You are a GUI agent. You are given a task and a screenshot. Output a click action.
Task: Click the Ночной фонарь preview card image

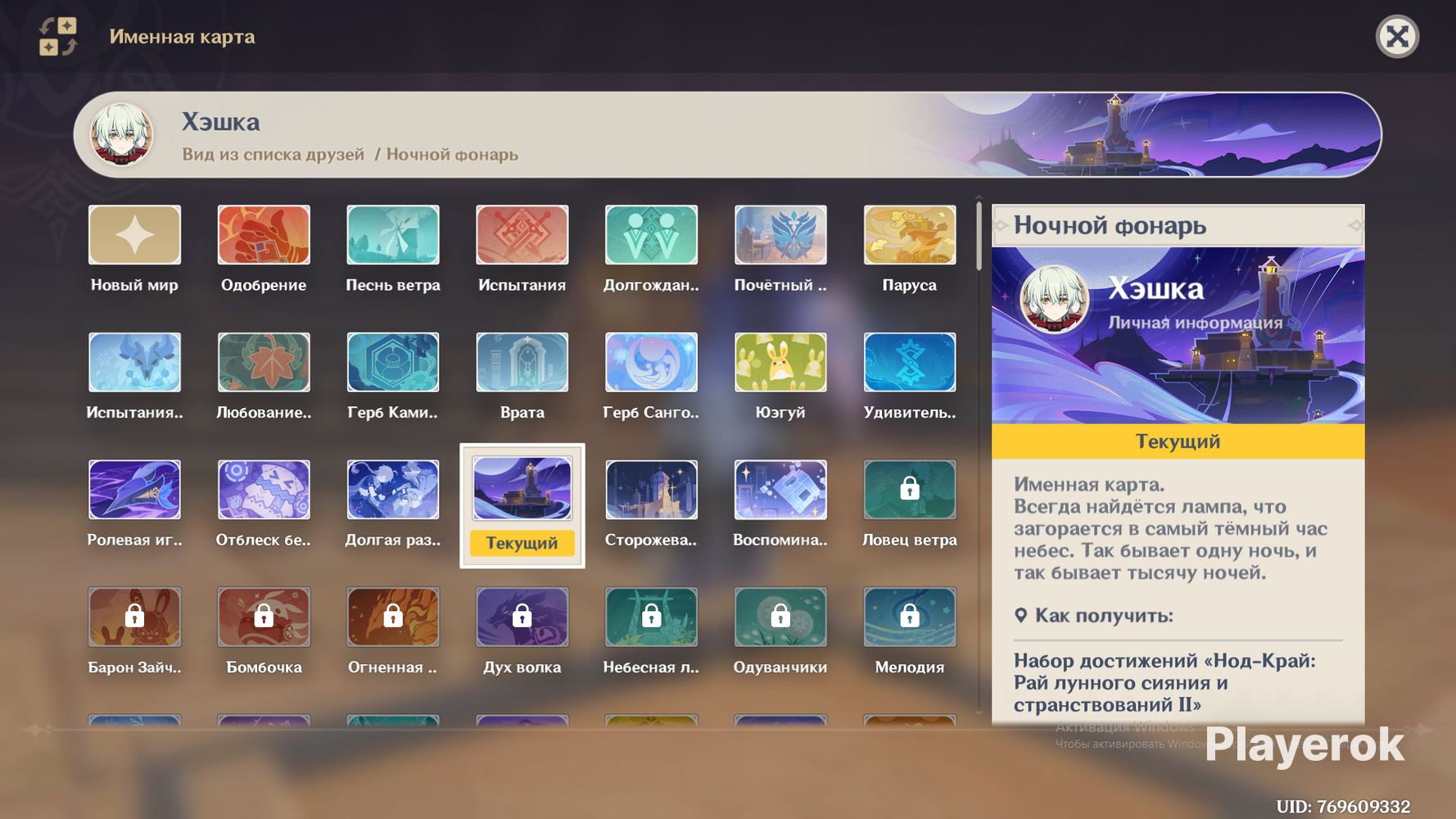1178,335
